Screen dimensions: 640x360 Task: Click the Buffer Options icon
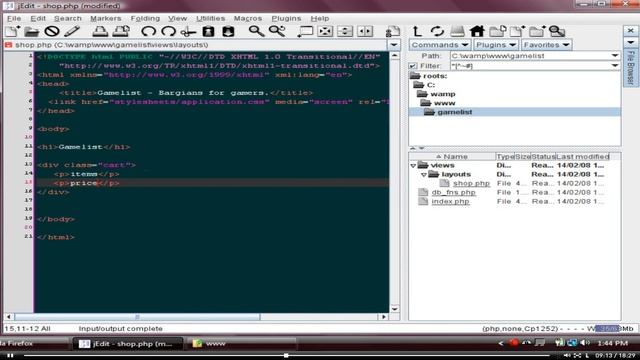tap(393, 31)
